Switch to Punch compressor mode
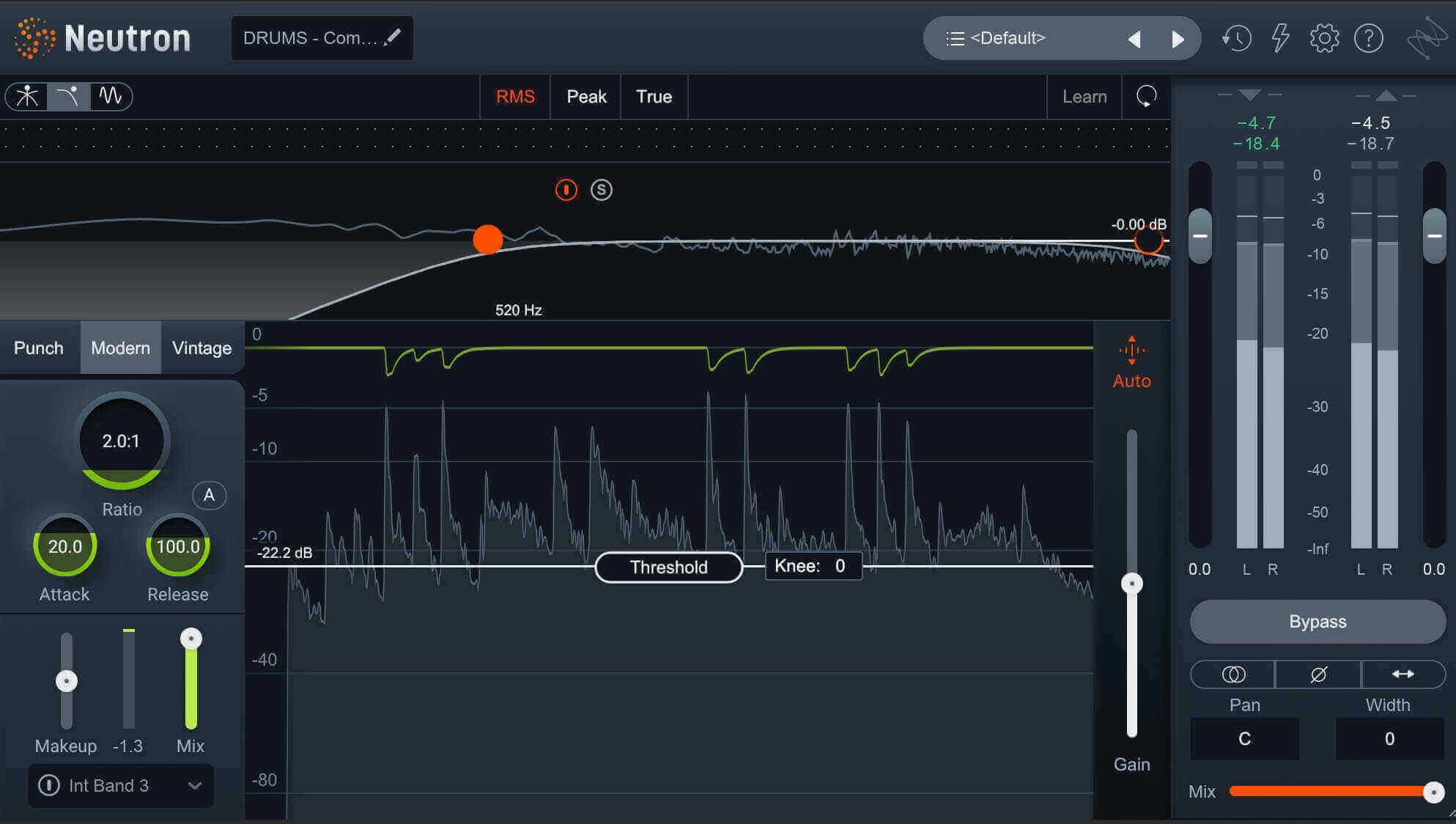Image resolution: width=1456 pixels, height=824 pixels. (39, 347)
